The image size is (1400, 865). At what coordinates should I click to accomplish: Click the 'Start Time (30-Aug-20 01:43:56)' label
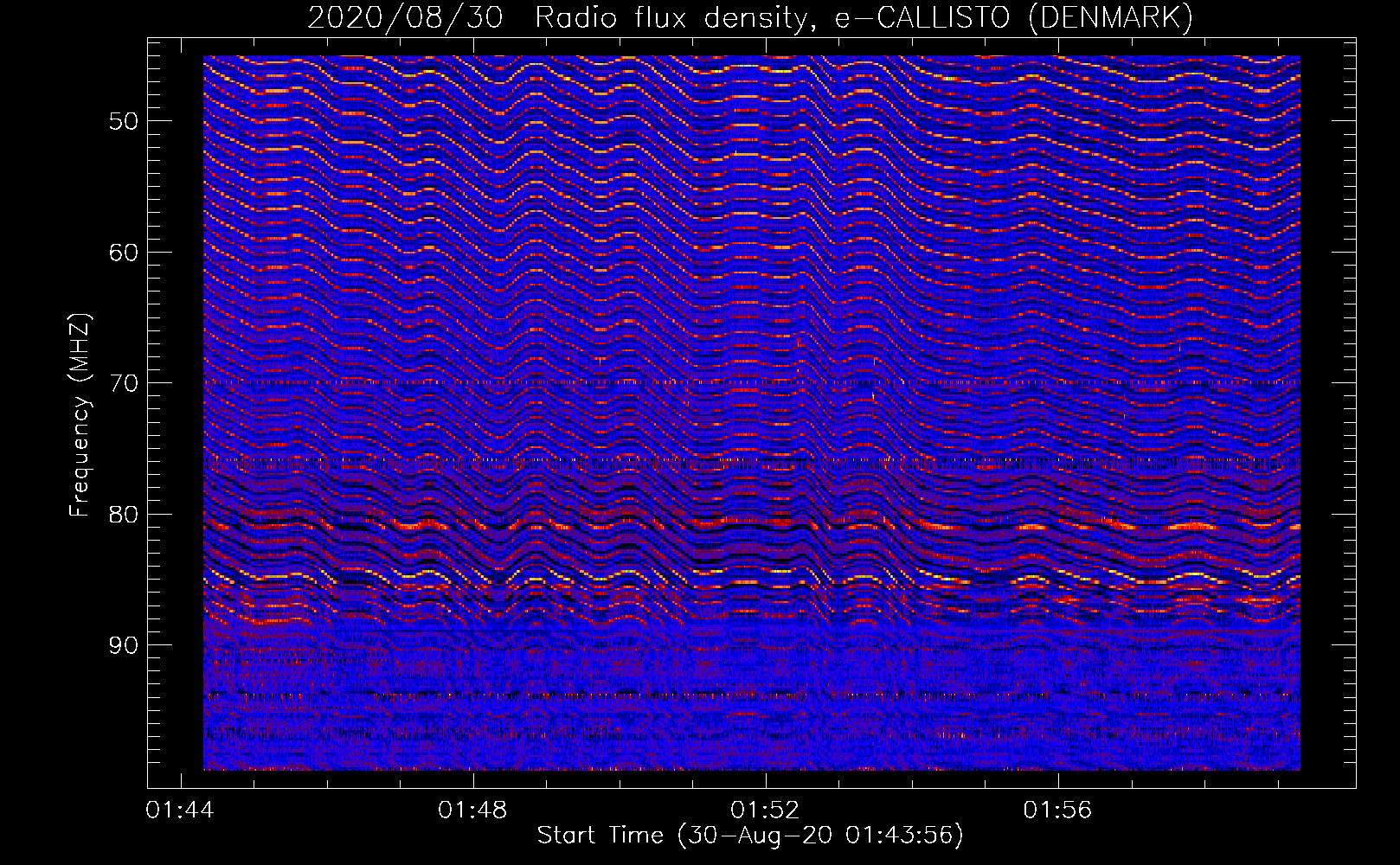click(750, 836)
